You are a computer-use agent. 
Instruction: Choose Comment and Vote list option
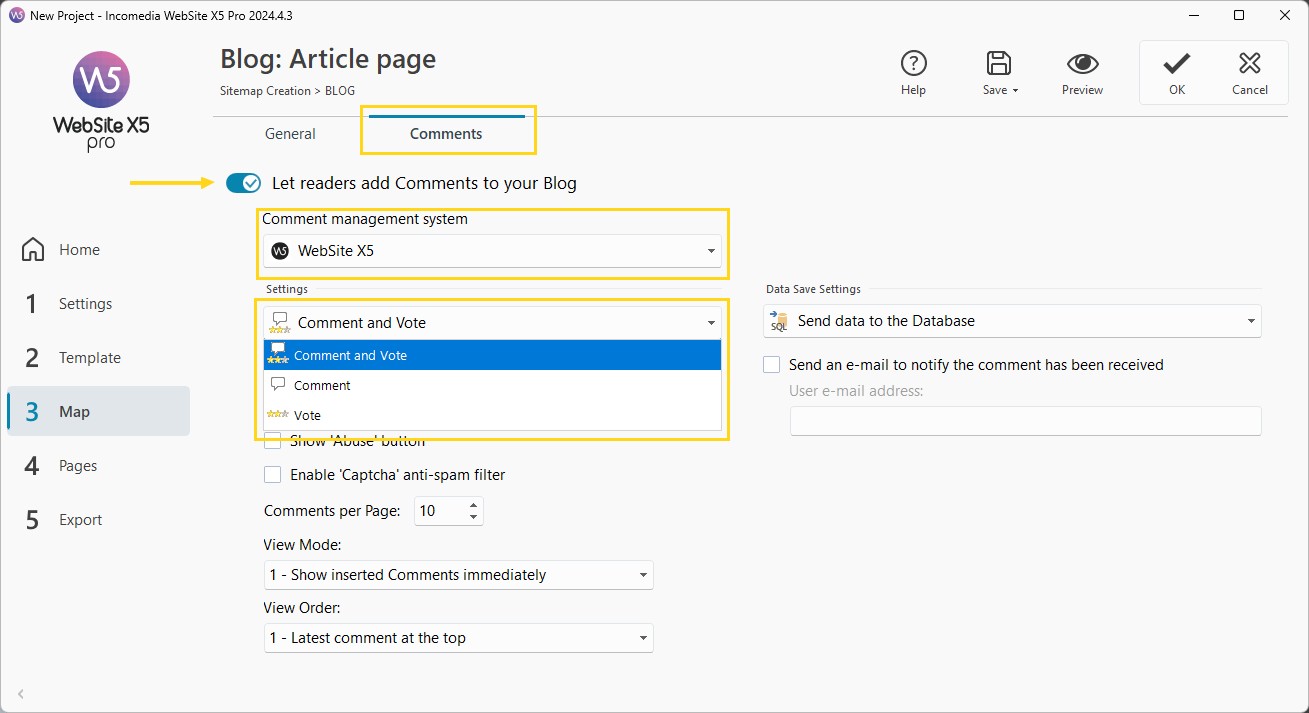pos(492,355)
